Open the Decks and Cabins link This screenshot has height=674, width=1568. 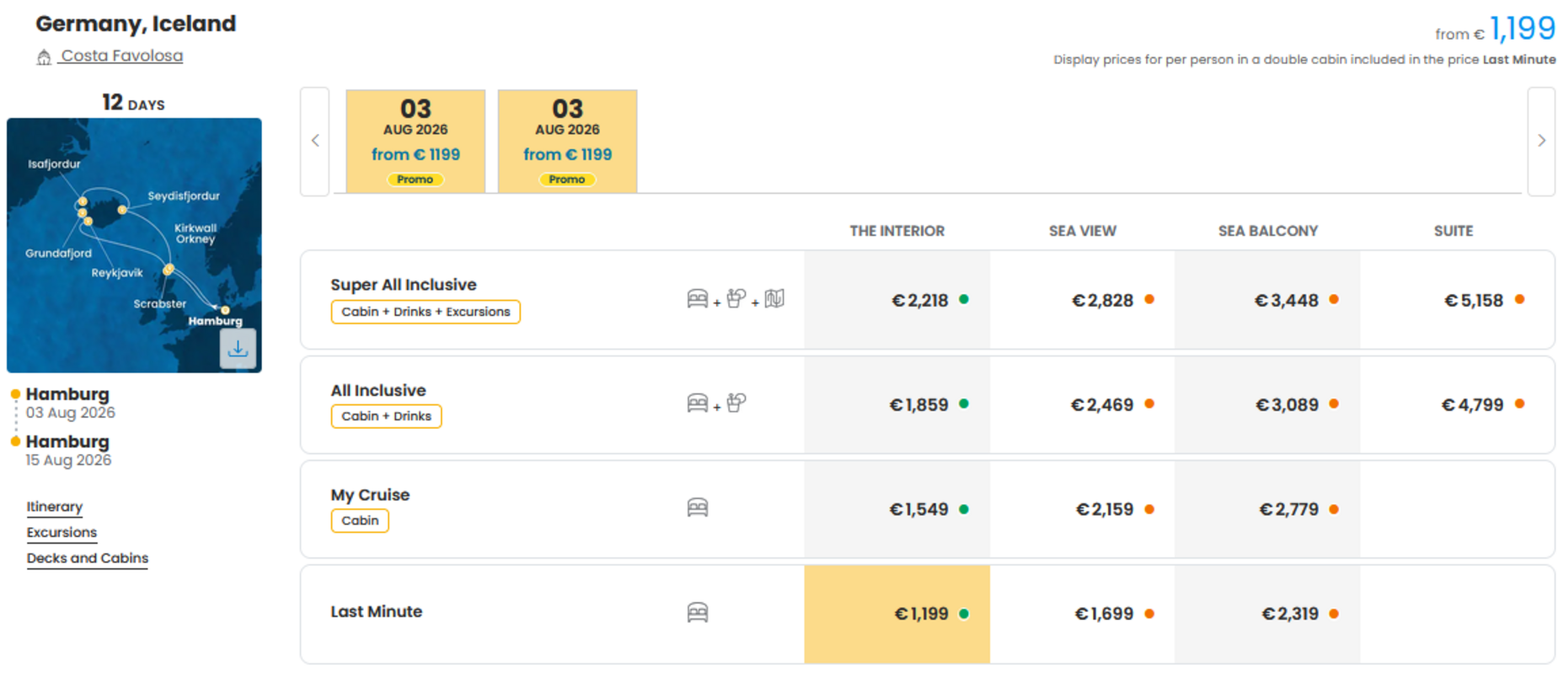(87, 558)
